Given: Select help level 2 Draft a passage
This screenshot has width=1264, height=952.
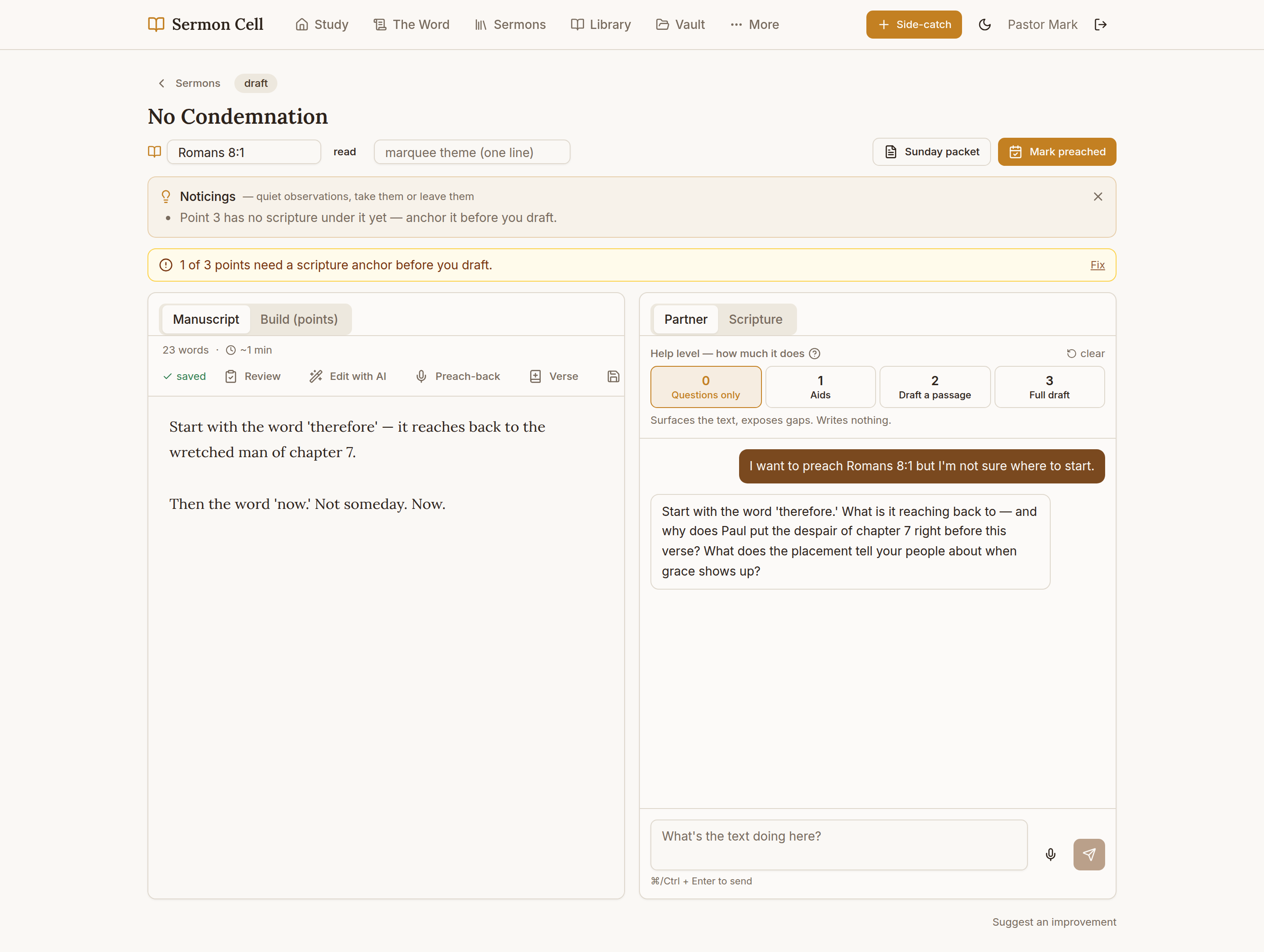Looking at the screenshot, I should (x=934, y=387).
